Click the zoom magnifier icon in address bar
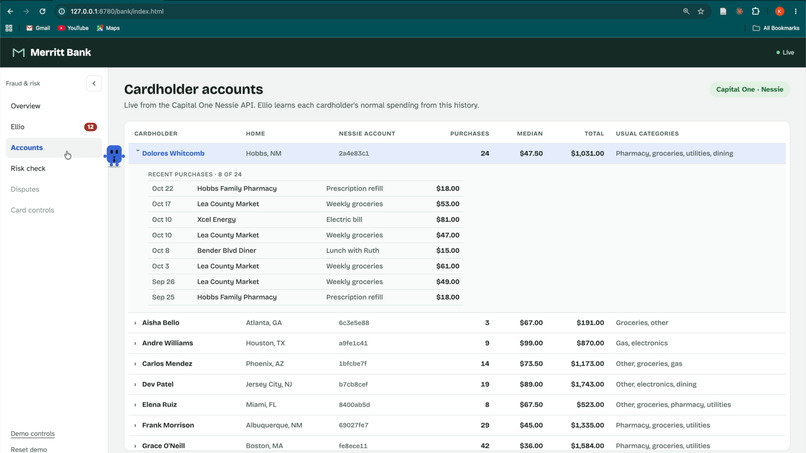The height and width of the screenshot is (453, 806). (x=686, y=11)
